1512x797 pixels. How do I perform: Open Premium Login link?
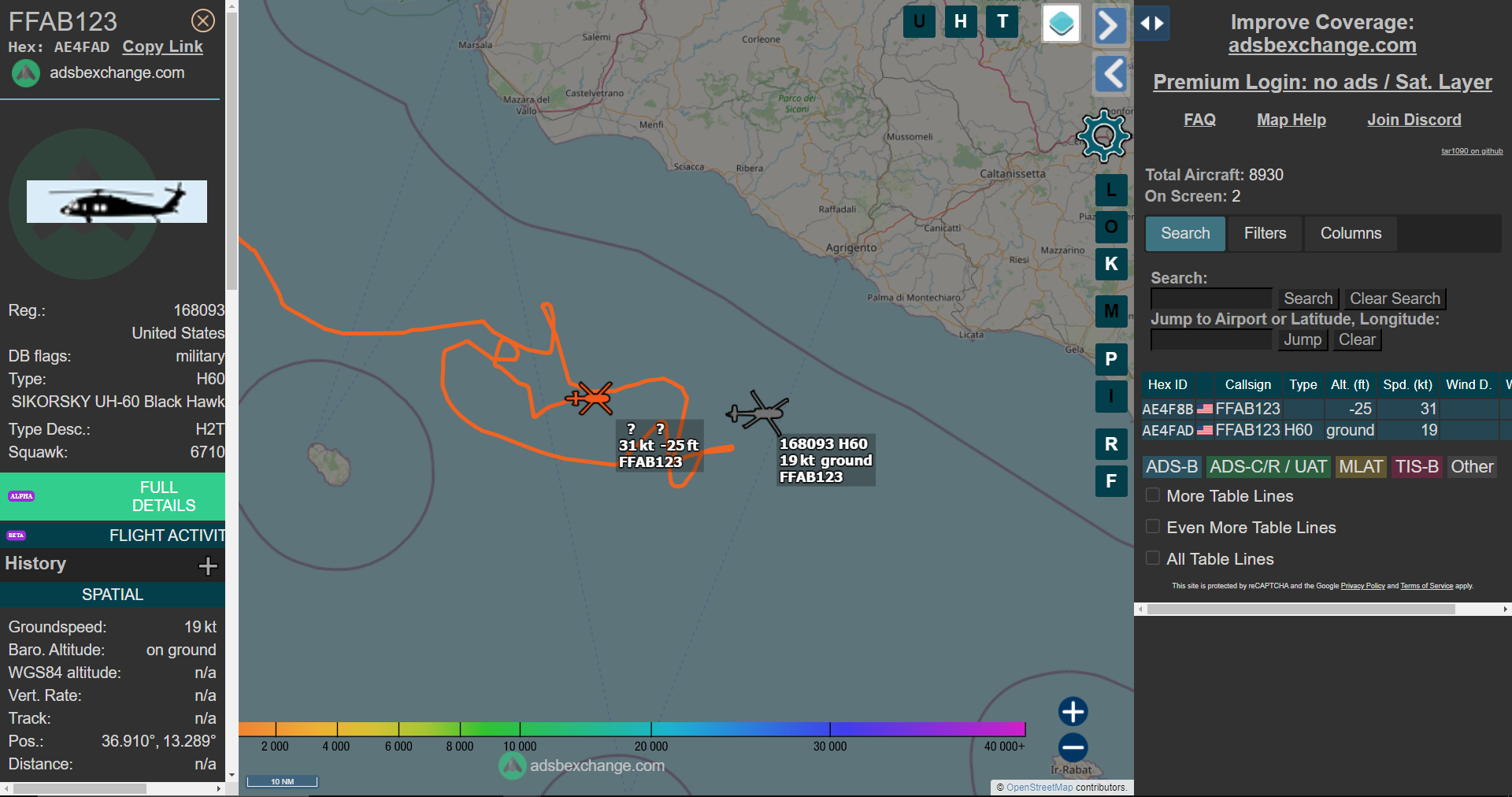[x=1322, y=82]
